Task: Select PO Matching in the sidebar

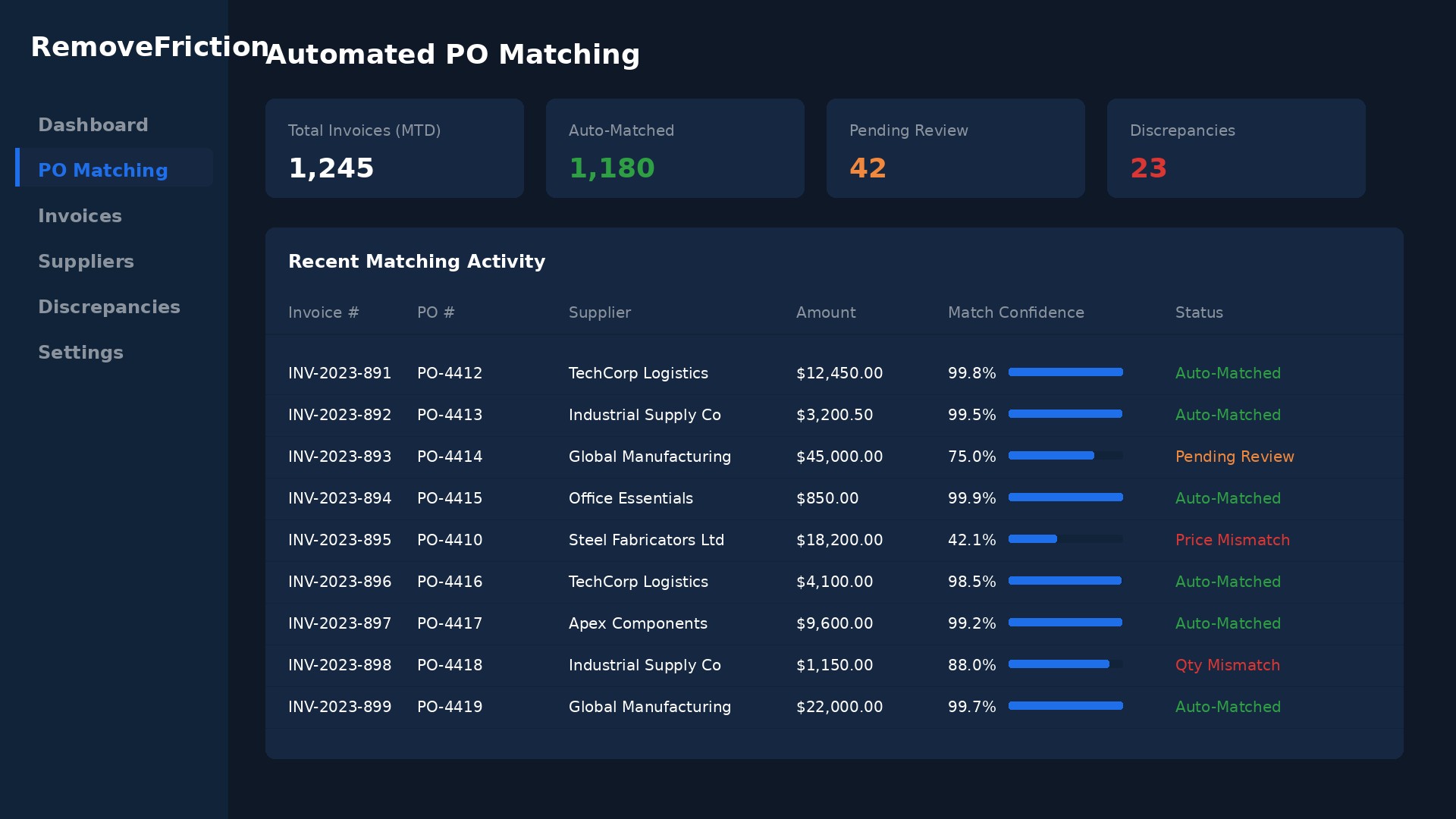Action: click(x=102, y=171)
